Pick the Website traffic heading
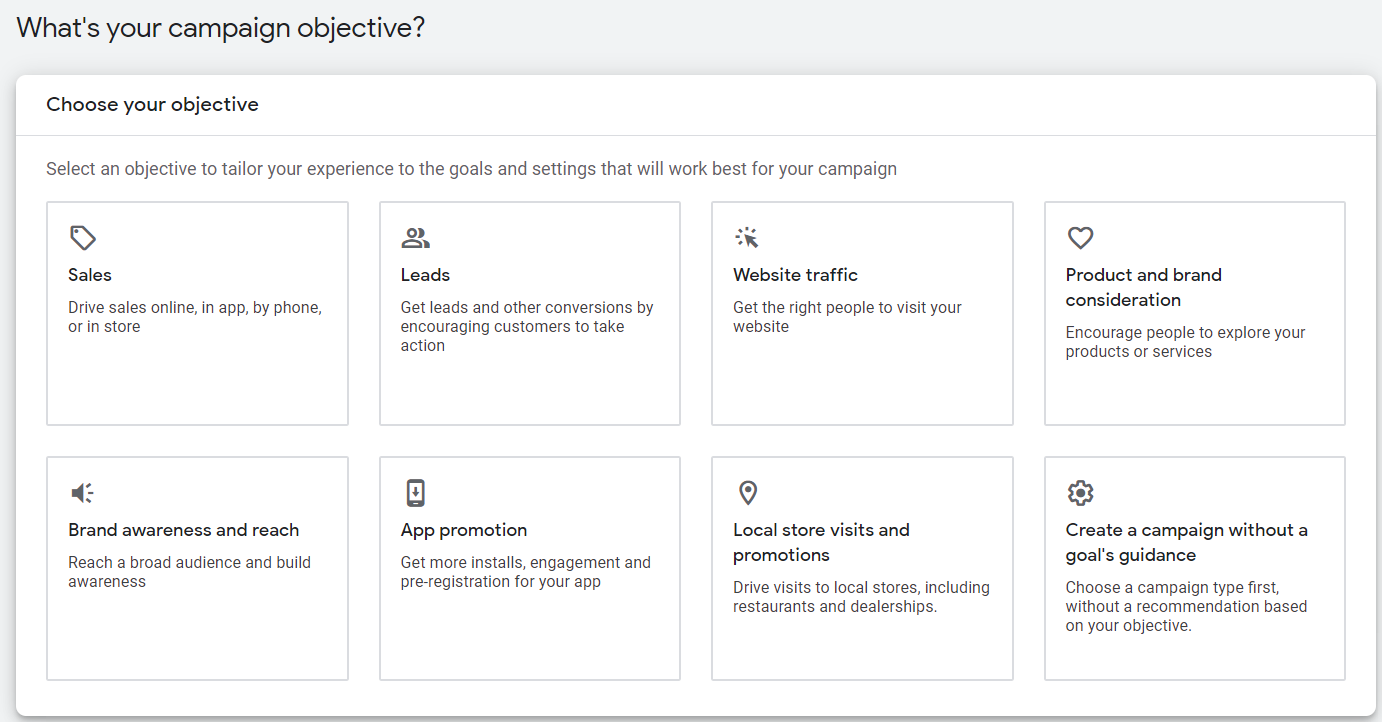 (x=795, y=275)
